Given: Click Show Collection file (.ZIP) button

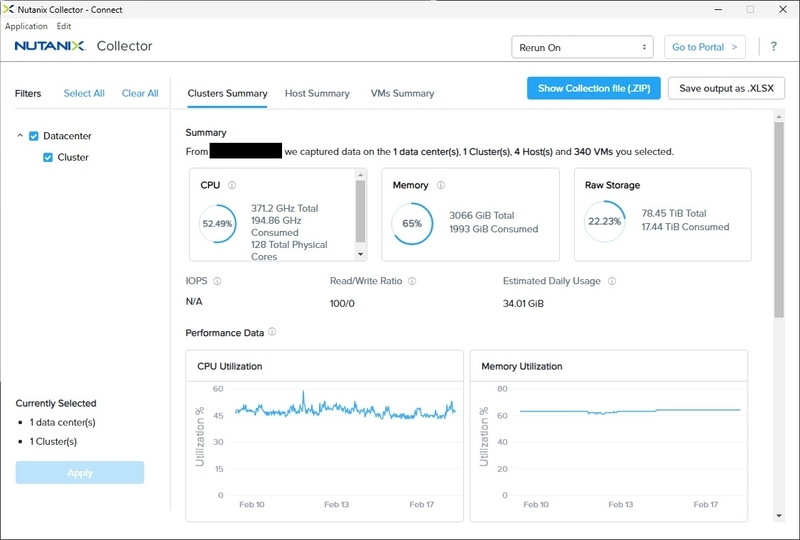Looking at the screenshot, I should (x=593, y=88).
